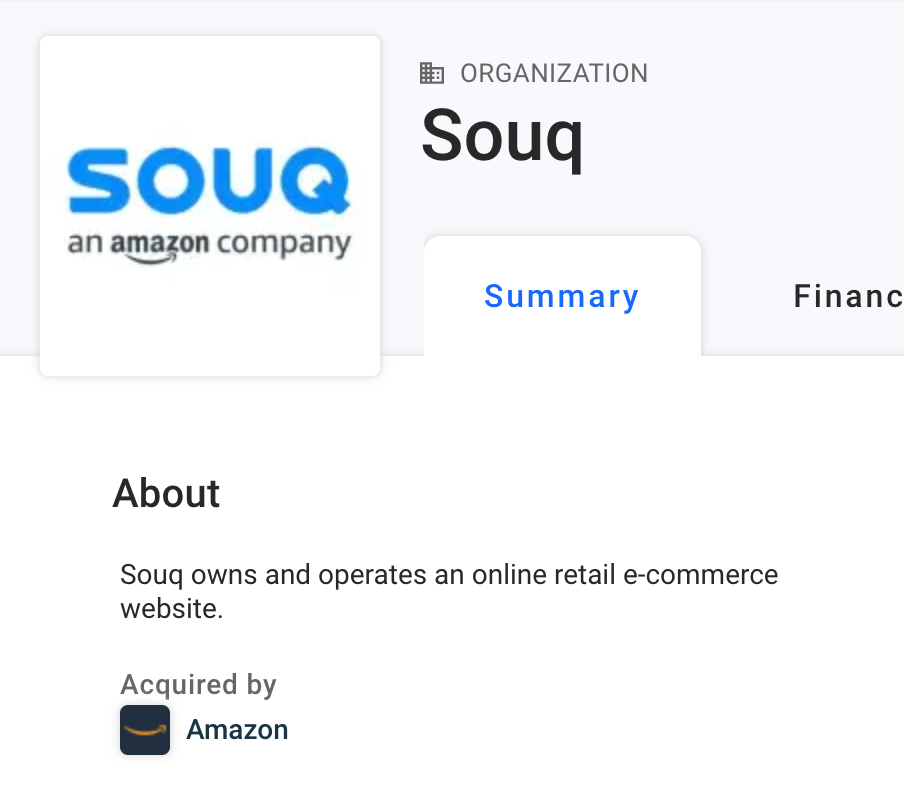Open the Summary tab
The width and height of the screenshot is (904, 790).
click(562, 297)
